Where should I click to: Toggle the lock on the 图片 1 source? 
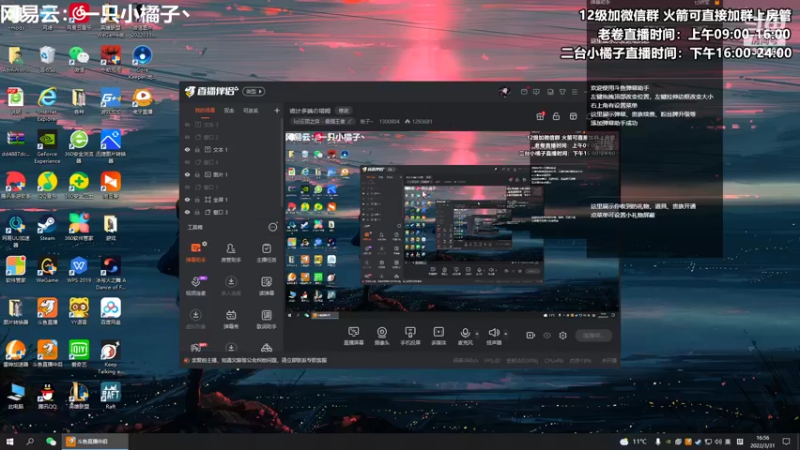pyautogui.click(x=197, y=174)
